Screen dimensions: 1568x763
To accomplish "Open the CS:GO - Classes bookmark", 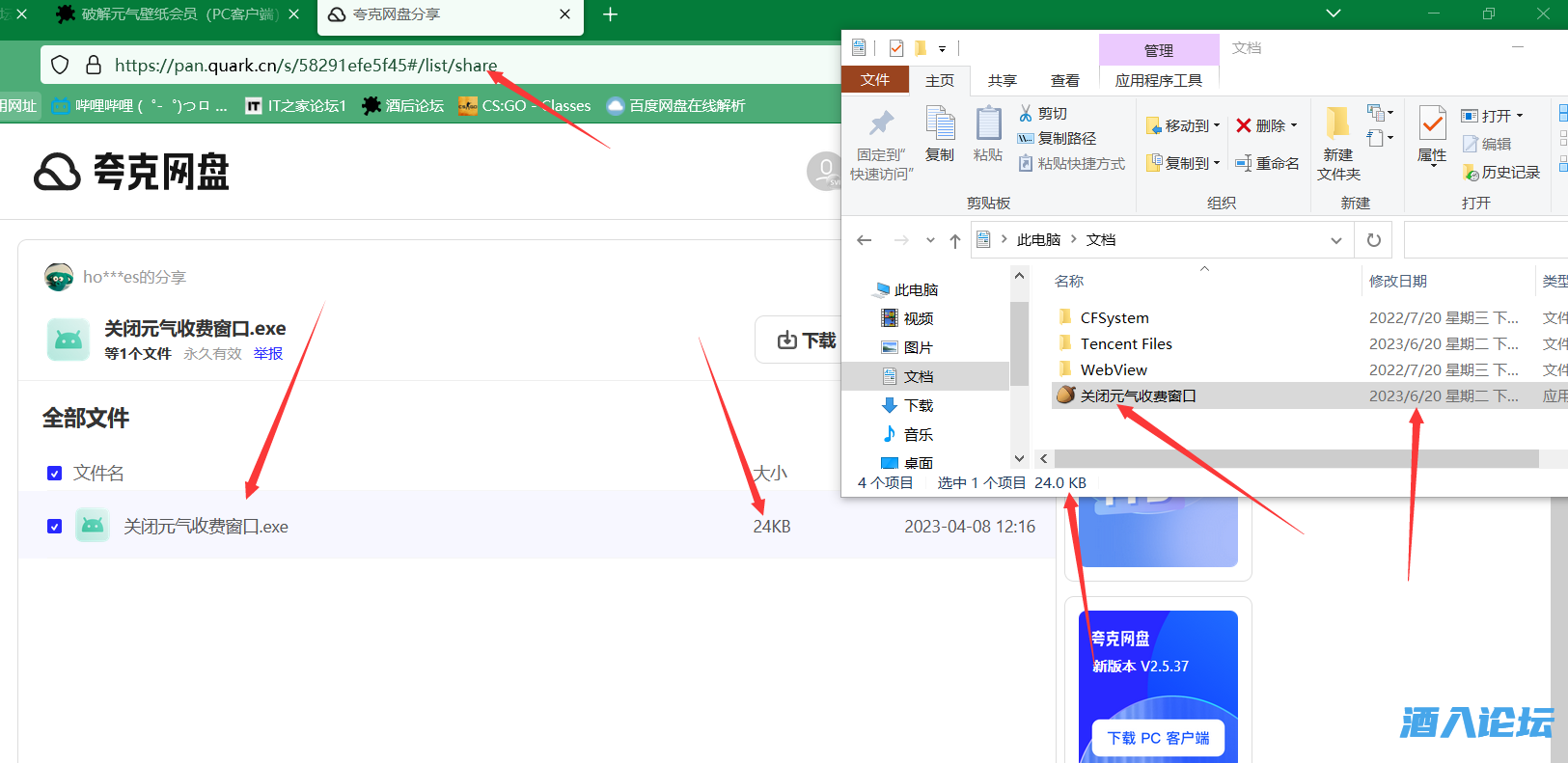I will coord(525,106).
